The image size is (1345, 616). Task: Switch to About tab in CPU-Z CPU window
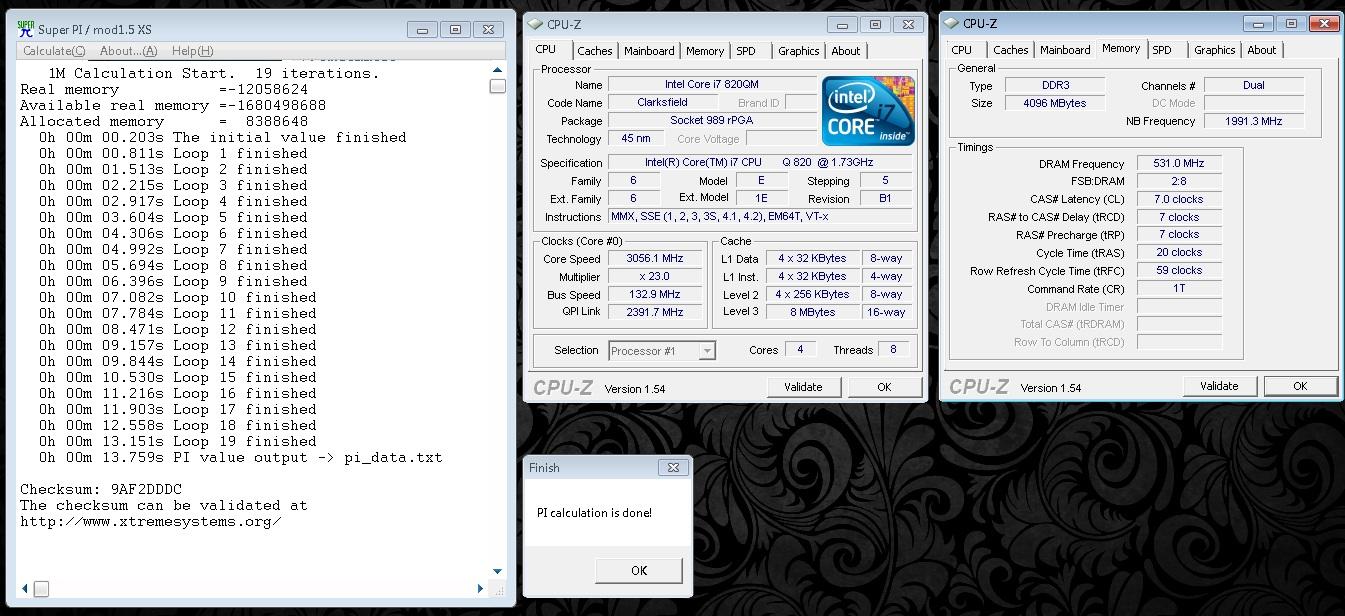click(x=846, y=51)
